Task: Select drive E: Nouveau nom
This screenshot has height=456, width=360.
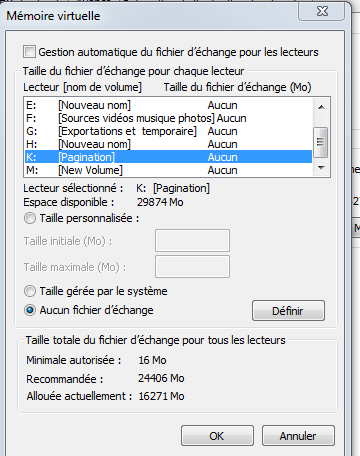Action: [168, 105]
